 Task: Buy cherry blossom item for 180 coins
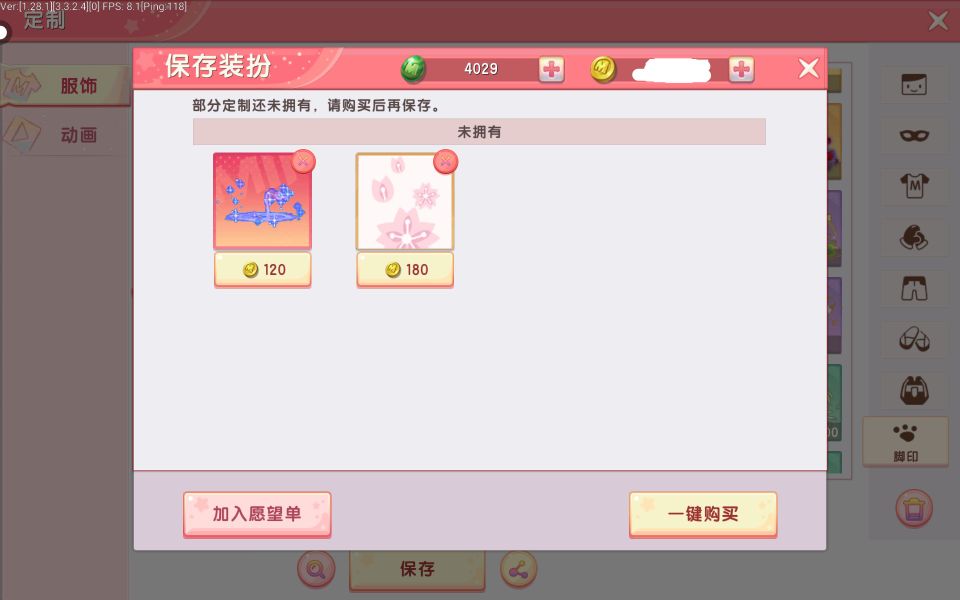pyautogui.click(x=405, y=269)
